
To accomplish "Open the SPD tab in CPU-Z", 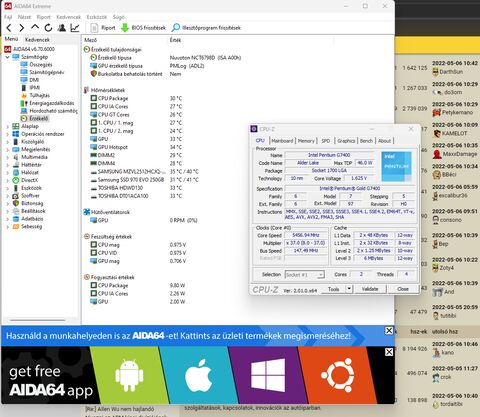I will [326, 141].
